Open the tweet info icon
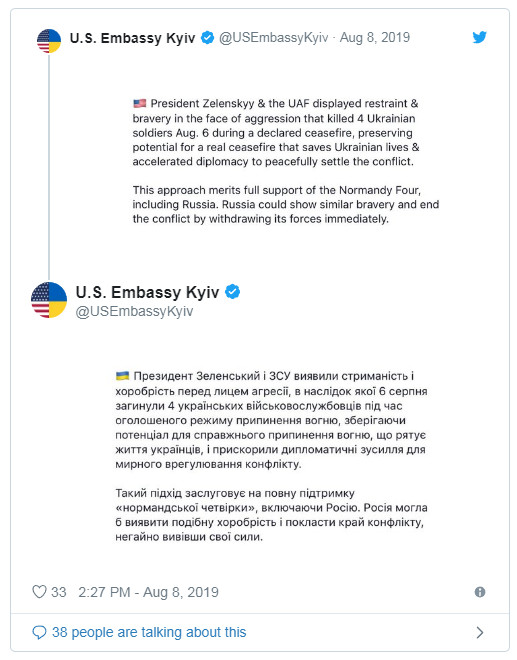Viewport: 517px width, 660px height. [480, 592]
